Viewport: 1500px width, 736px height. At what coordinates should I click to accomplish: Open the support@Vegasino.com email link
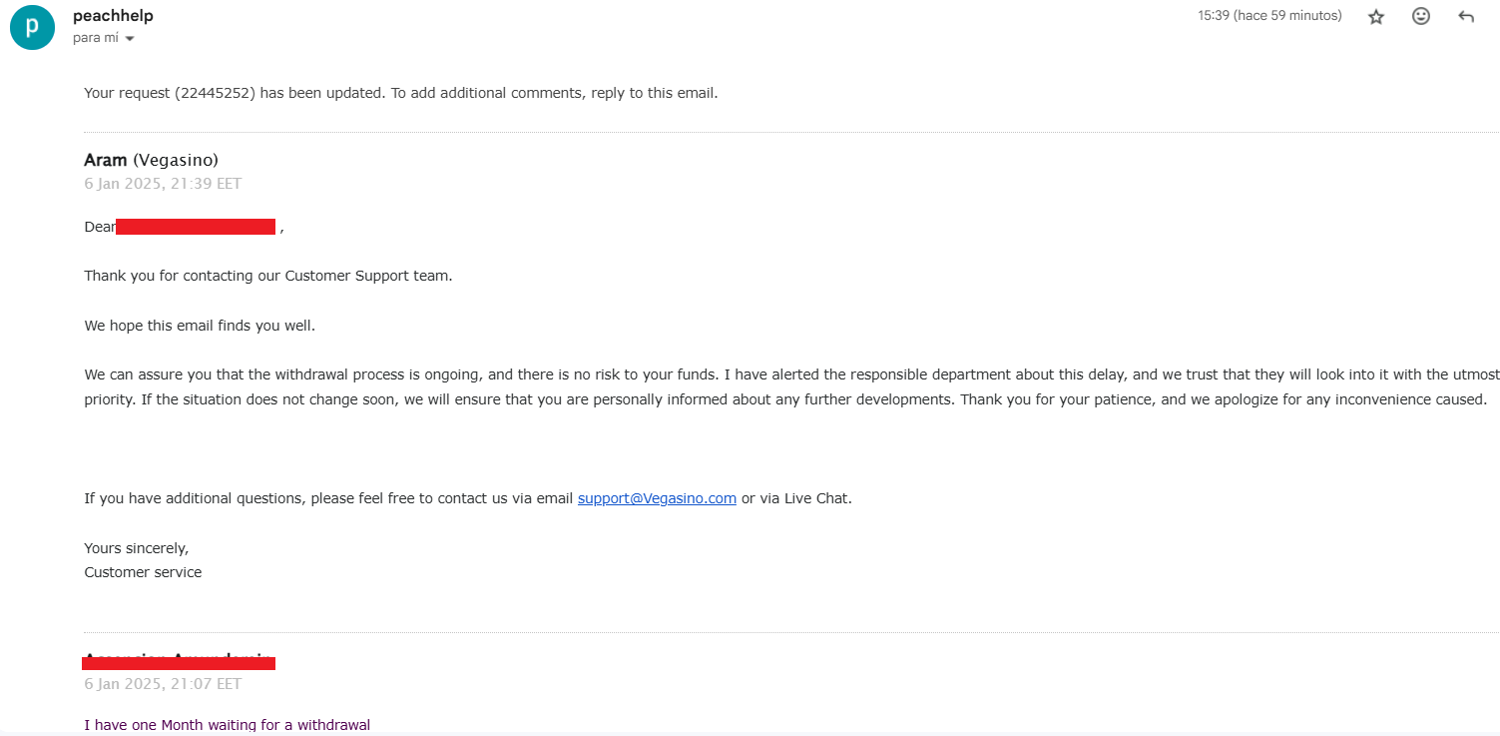[x=657, y=498]
